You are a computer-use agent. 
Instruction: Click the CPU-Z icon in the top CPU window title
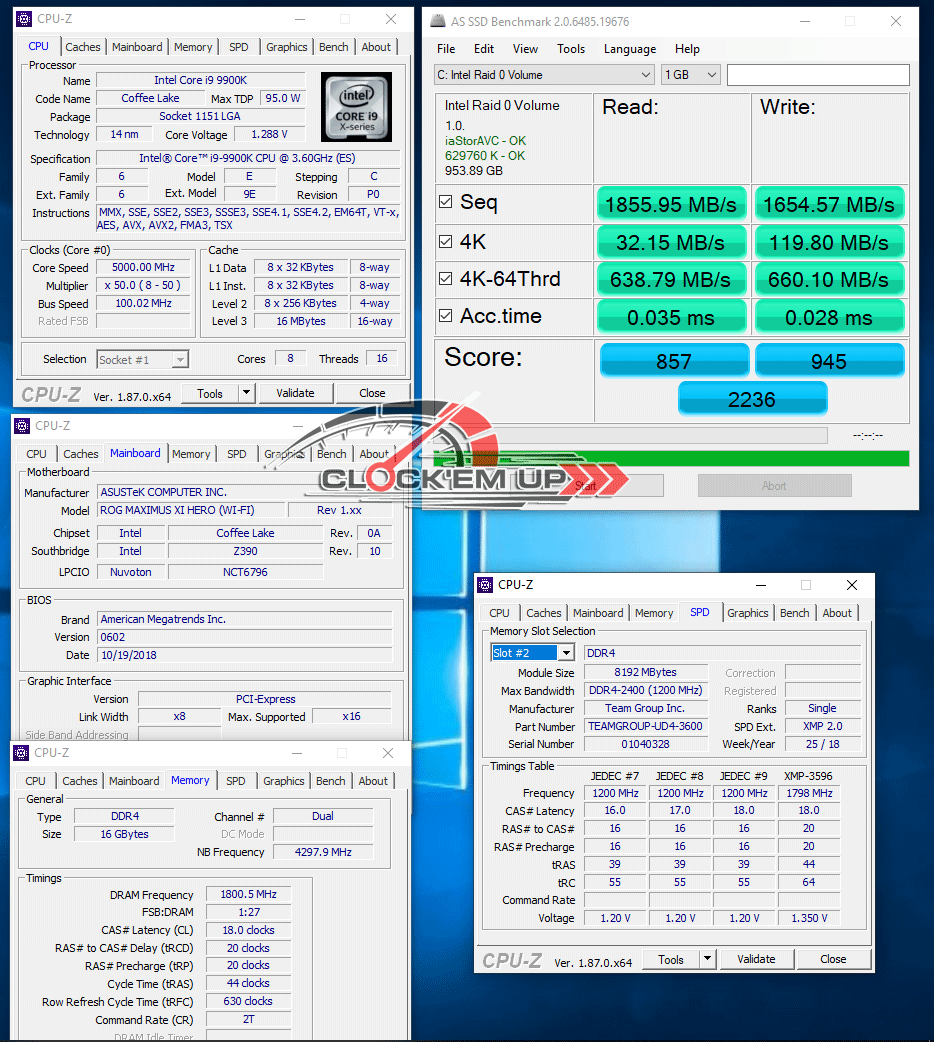click(25, 19)
